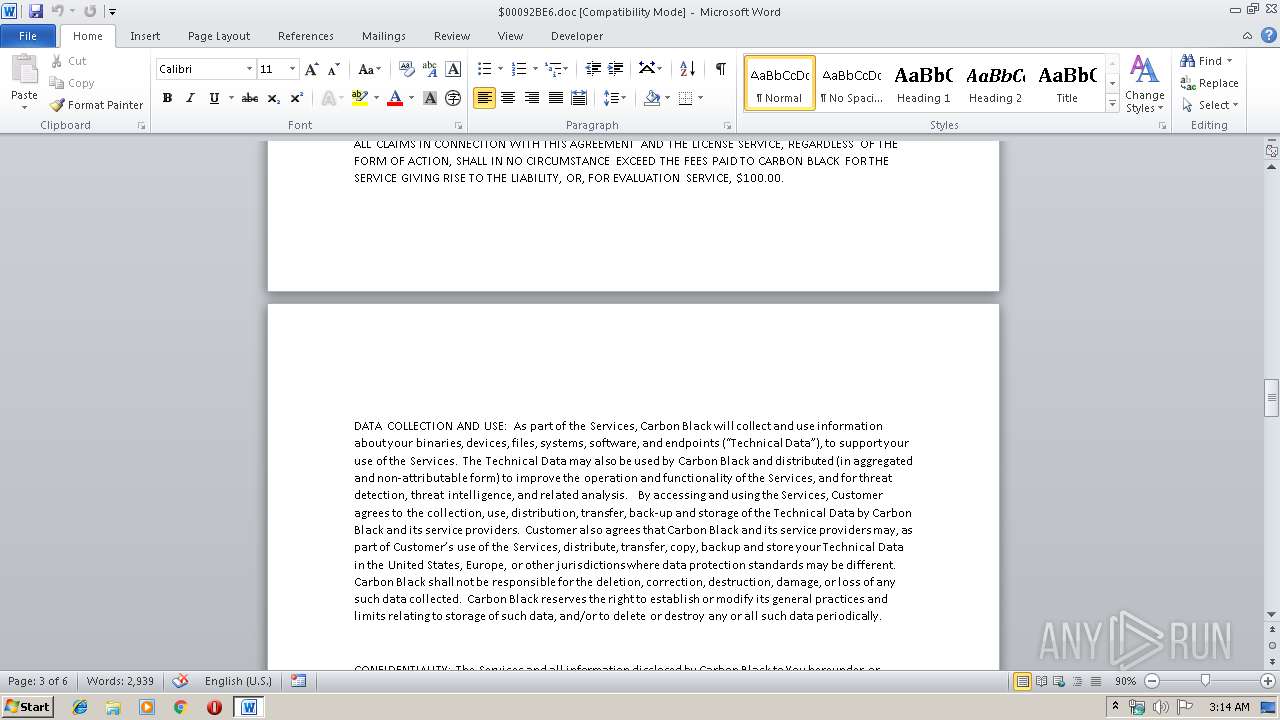Undo the last action

(x=57, y=11)
